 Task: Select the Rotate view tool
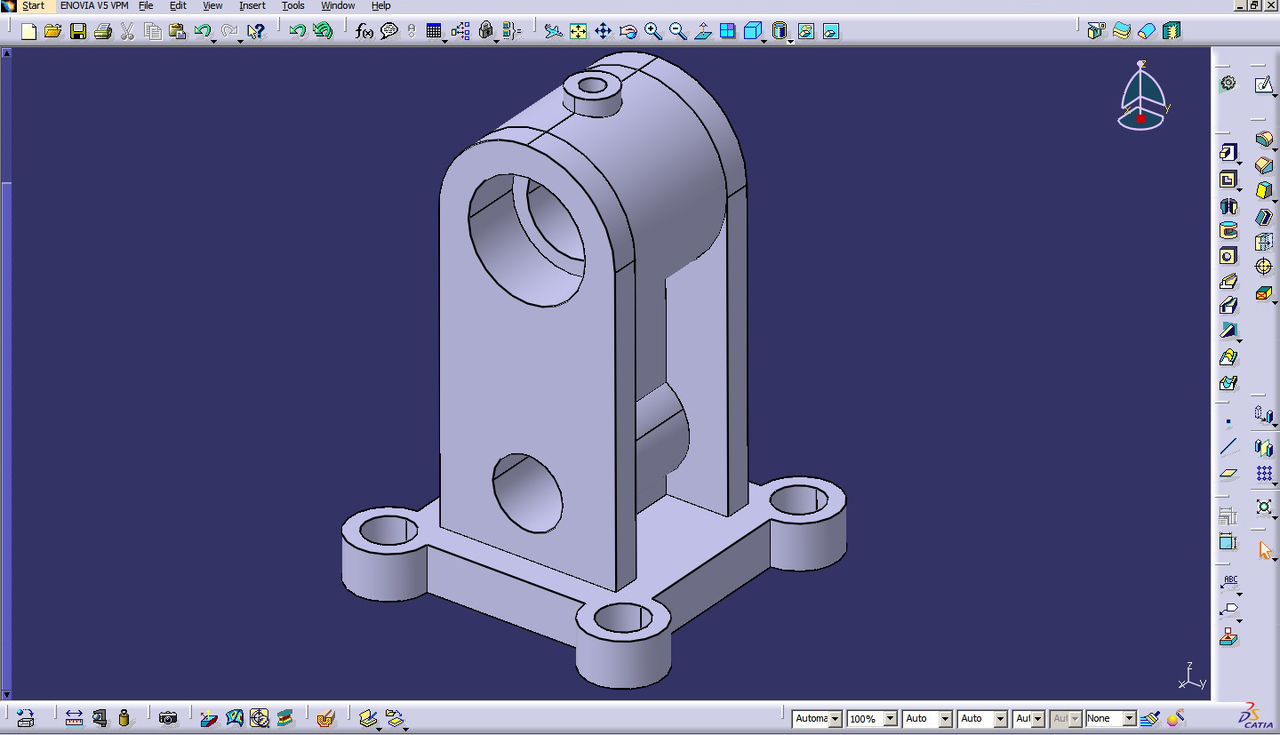click(x=628, y=31)
